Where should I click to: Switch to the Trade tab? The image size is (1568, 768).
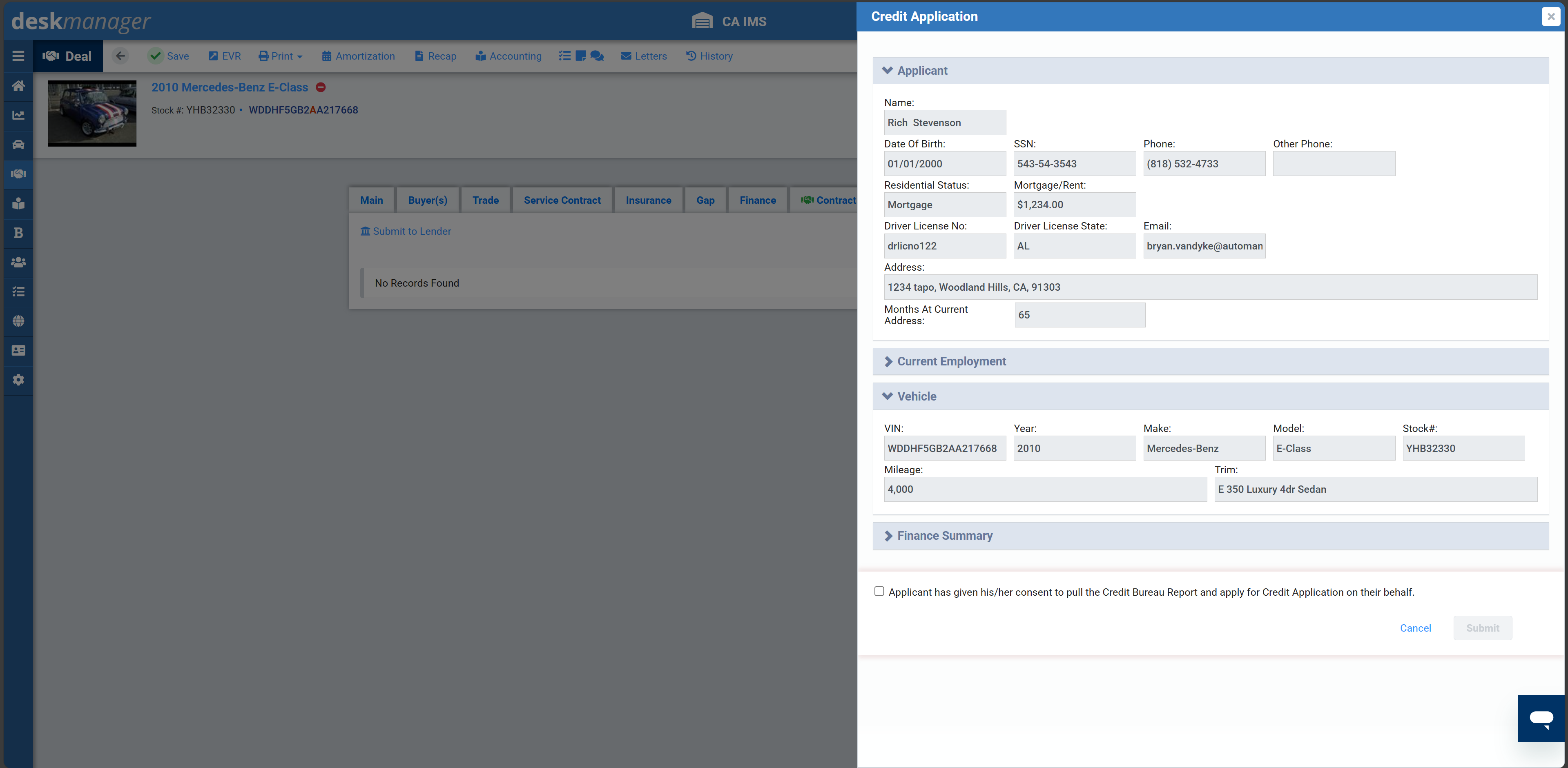pyautogui.click(x=485, y=200)
